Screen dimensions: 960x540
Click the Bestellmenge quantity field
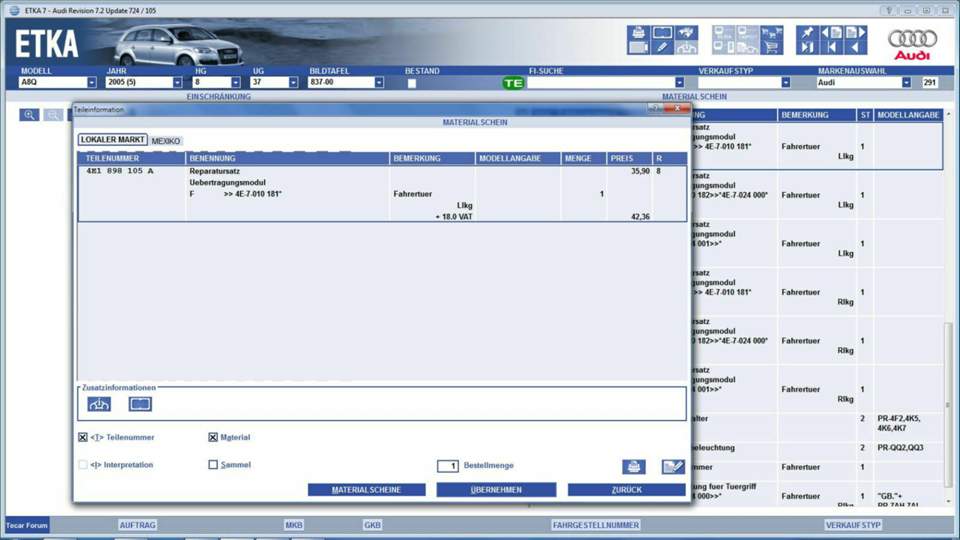pos(448,466)
